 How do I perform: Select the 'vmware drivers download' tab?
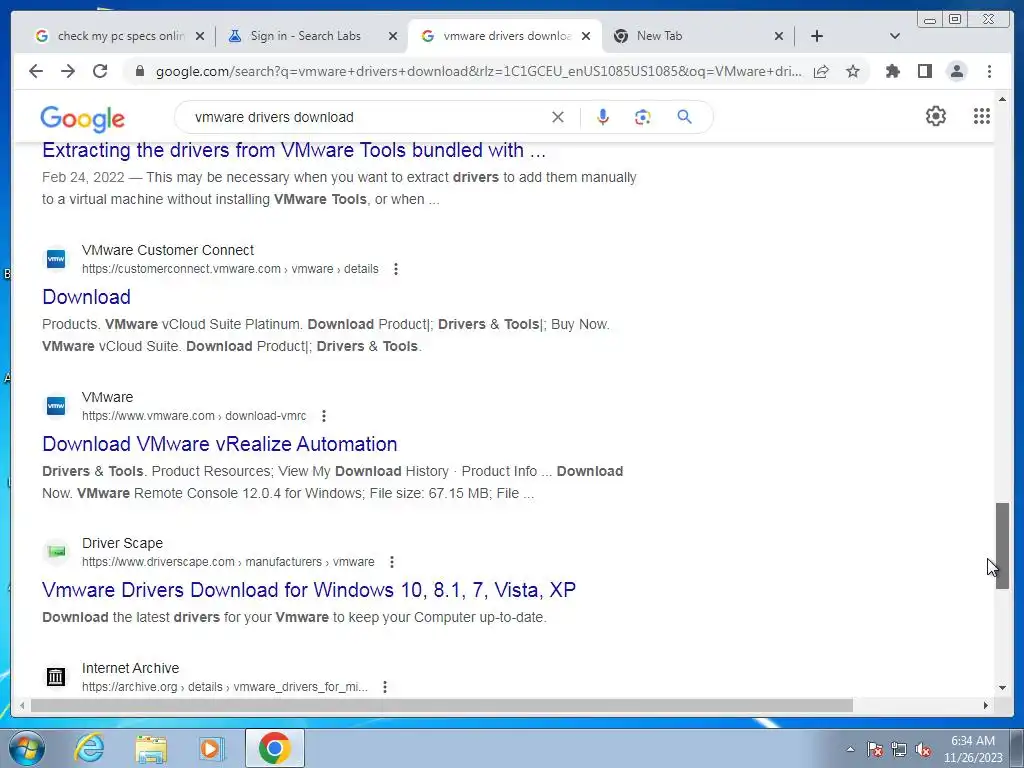(498, 36)
